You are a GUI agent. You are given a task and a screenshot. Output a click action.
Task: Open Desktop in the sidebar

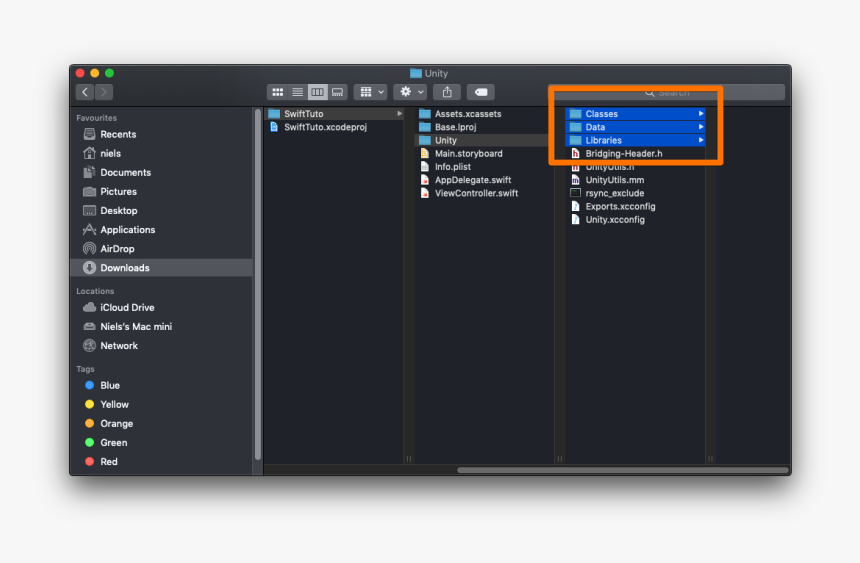point(162,211)
